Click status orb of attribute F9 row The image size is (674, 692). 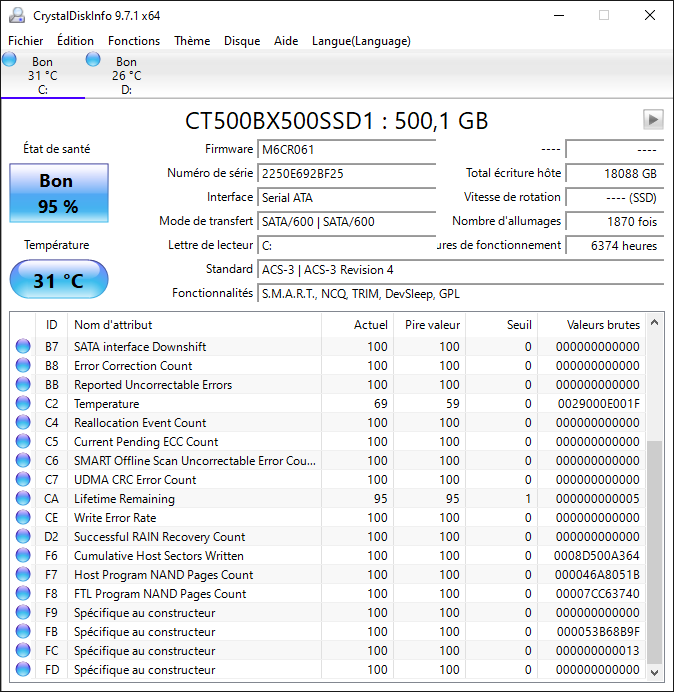[23, 612]
